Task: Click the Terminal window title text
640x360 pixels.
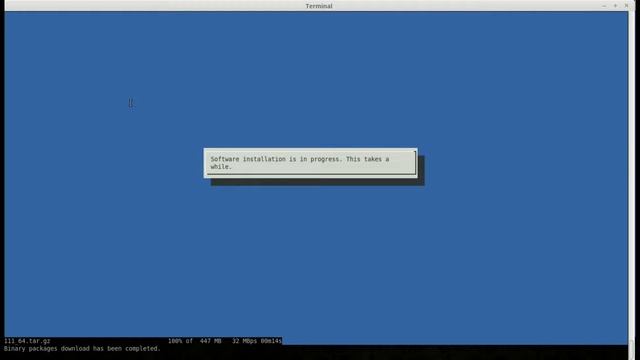Action: click(319, 6)
